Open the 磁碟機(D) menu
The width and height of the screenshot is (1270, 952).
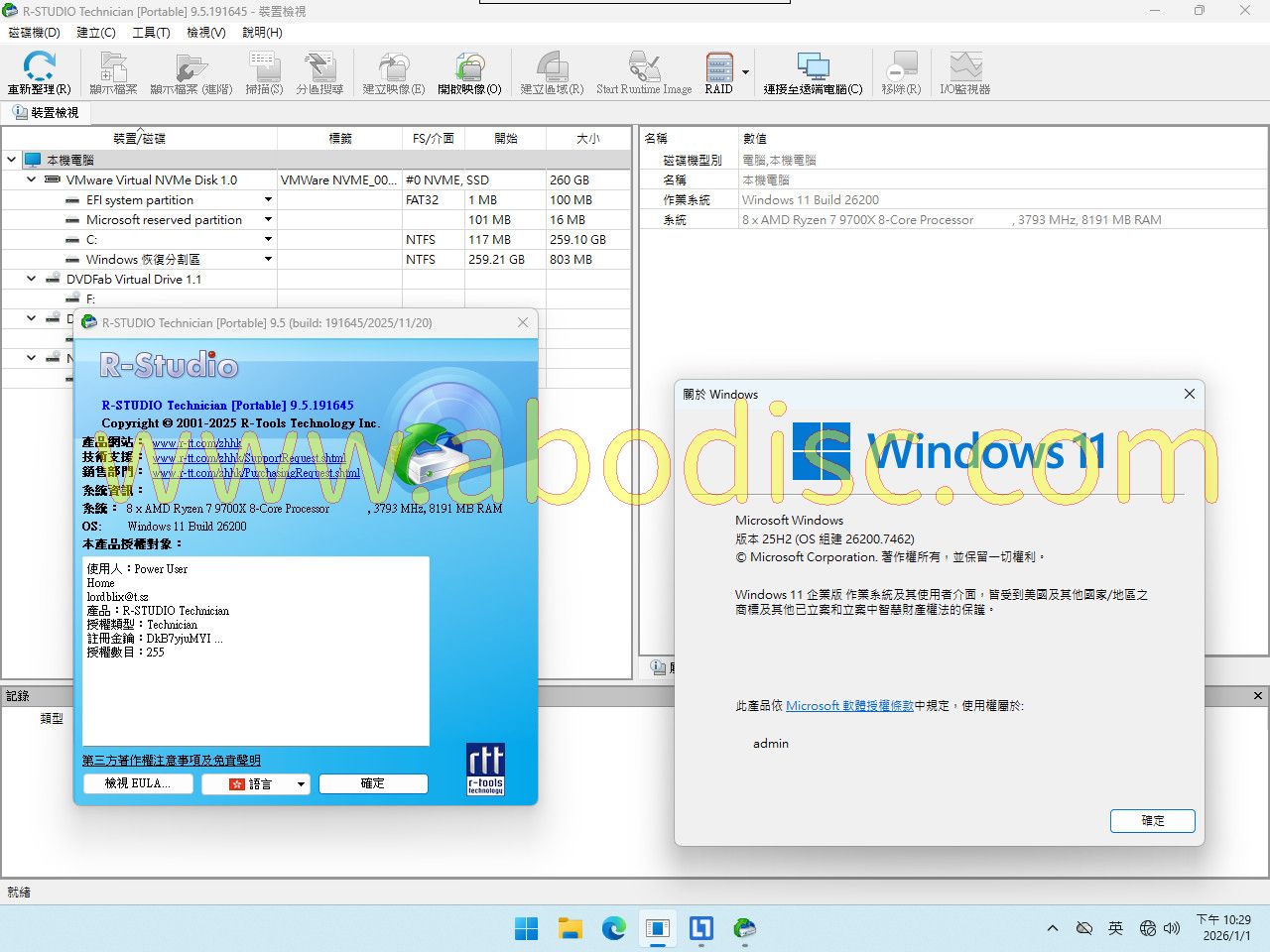[35, 33]
